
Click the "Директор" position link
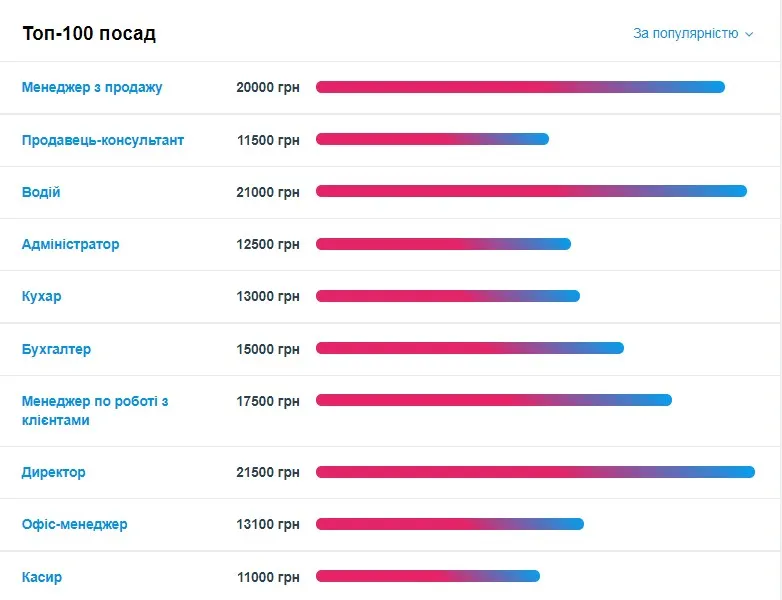click(x=54, y=472)
